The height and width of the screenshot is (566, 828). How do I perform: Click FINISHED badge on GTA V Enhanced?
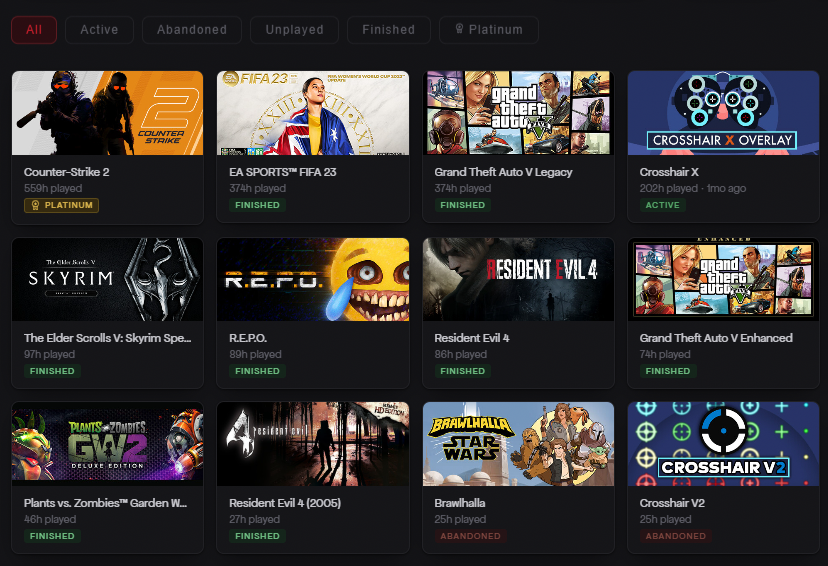tap(667, 371)
